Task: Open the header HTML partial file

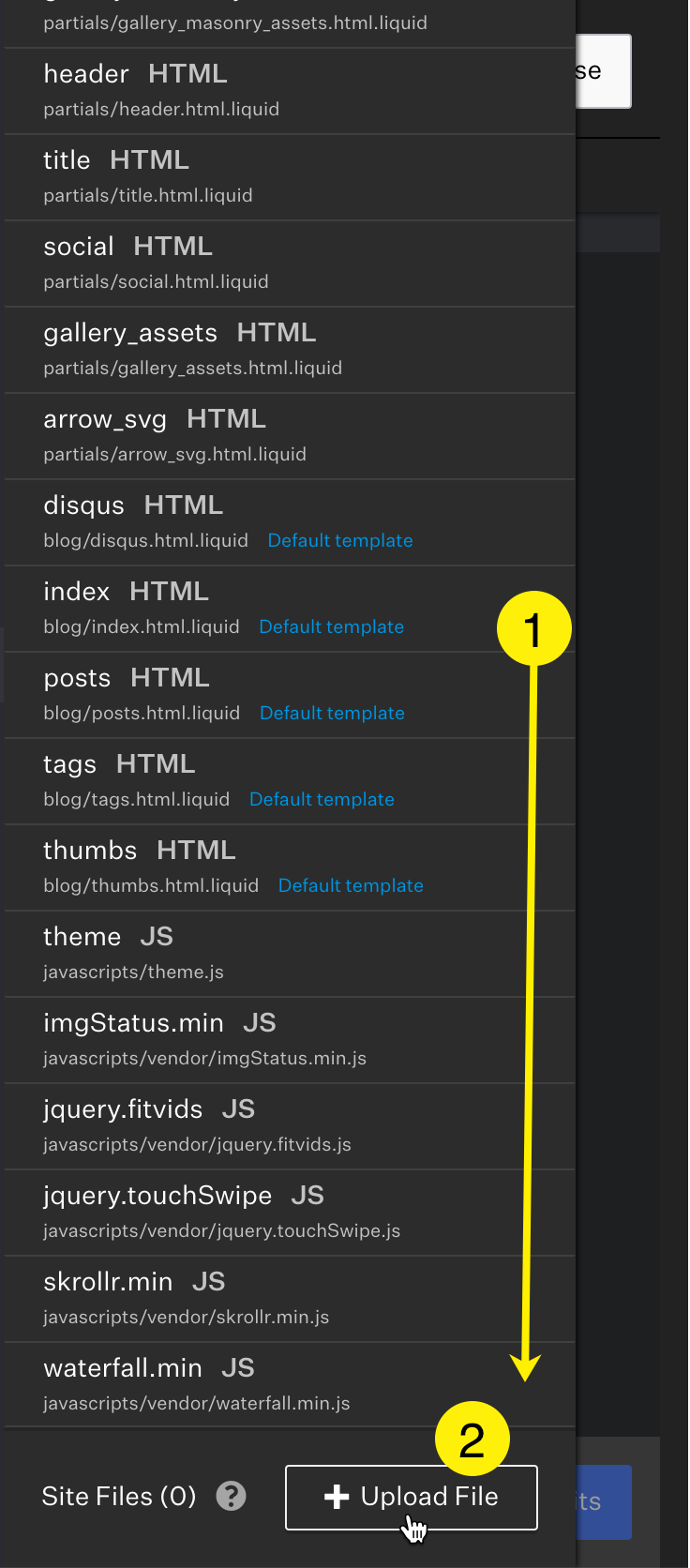Action: coord(290,91)
